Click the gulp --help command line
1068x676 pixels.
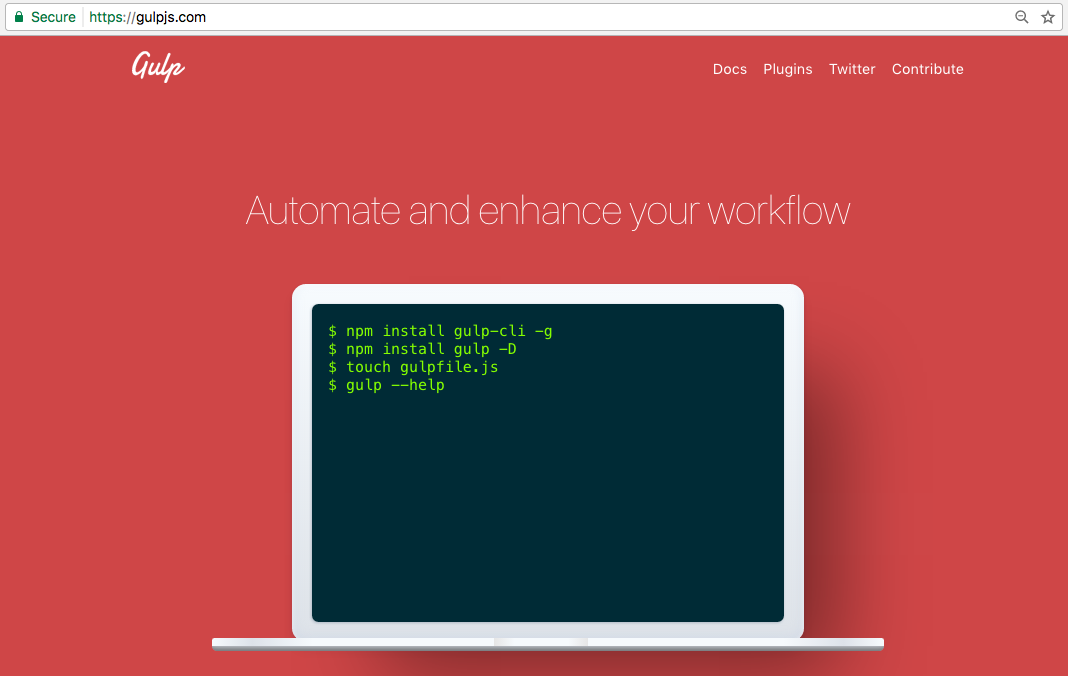point(386,385)
